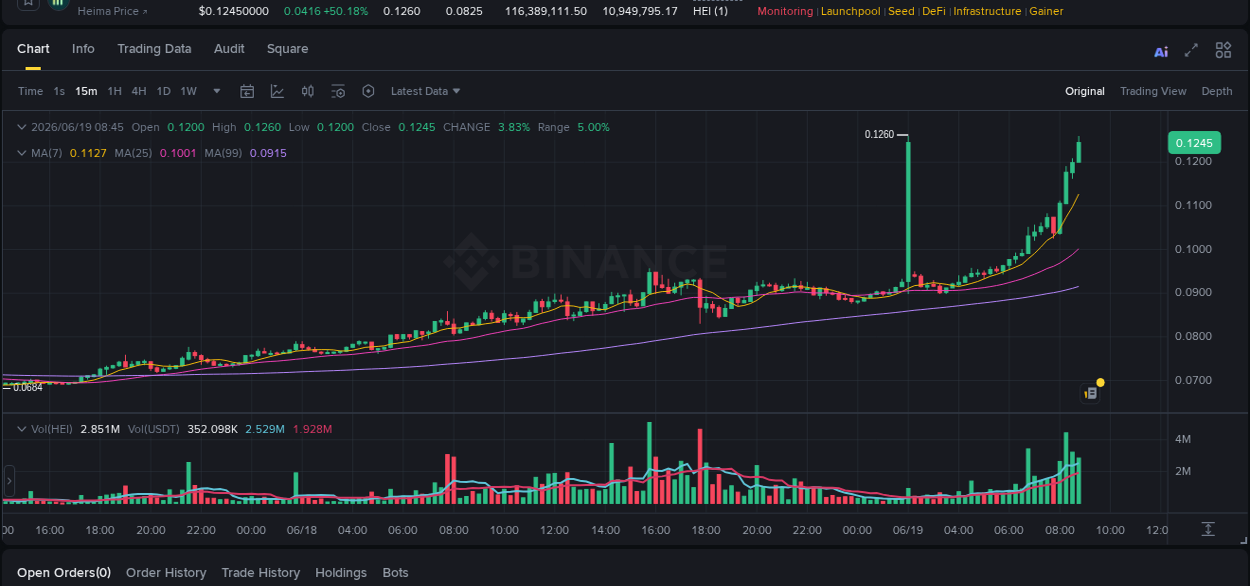Click the Monitoring tag

click(x=785, y=11)
